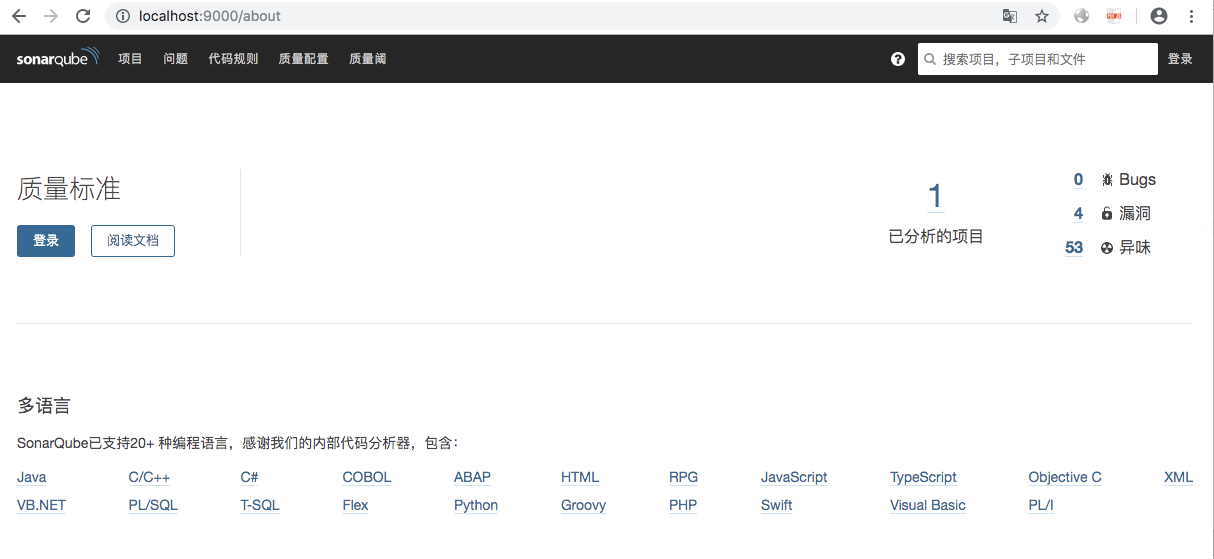Open the RPG language link
The width and height of the screenshot is (1214, 559).
tap(683, 478)
